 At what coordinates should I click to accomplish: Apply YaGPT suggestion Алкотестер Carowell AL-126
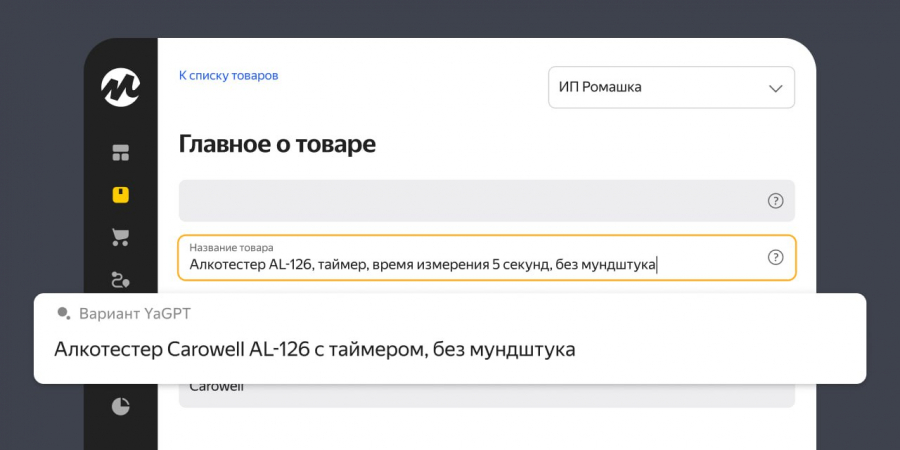(315, 350)
